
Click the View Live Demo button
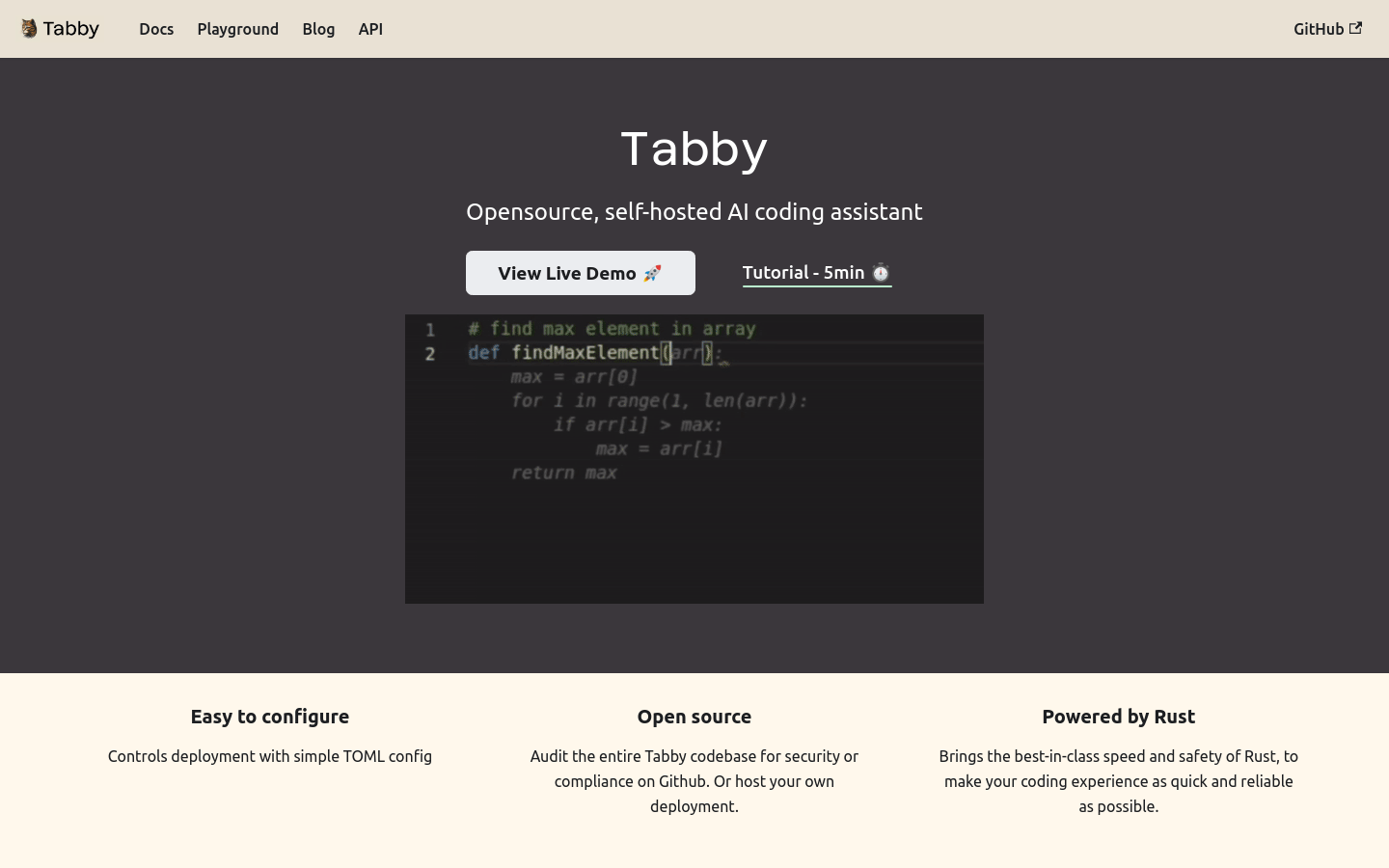point(581,273)
